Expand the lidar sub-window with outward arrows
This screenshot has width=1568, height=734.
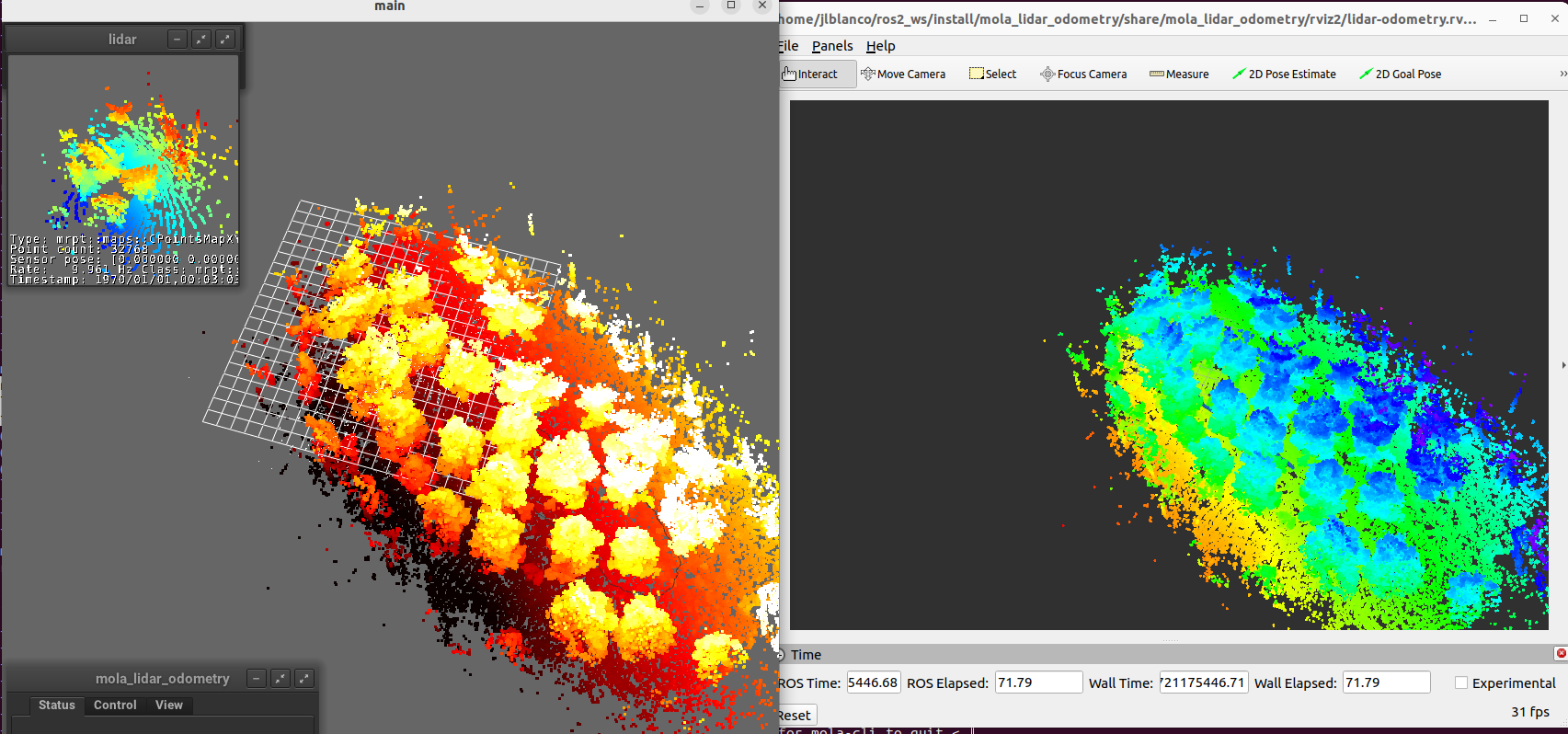point(225,39)
